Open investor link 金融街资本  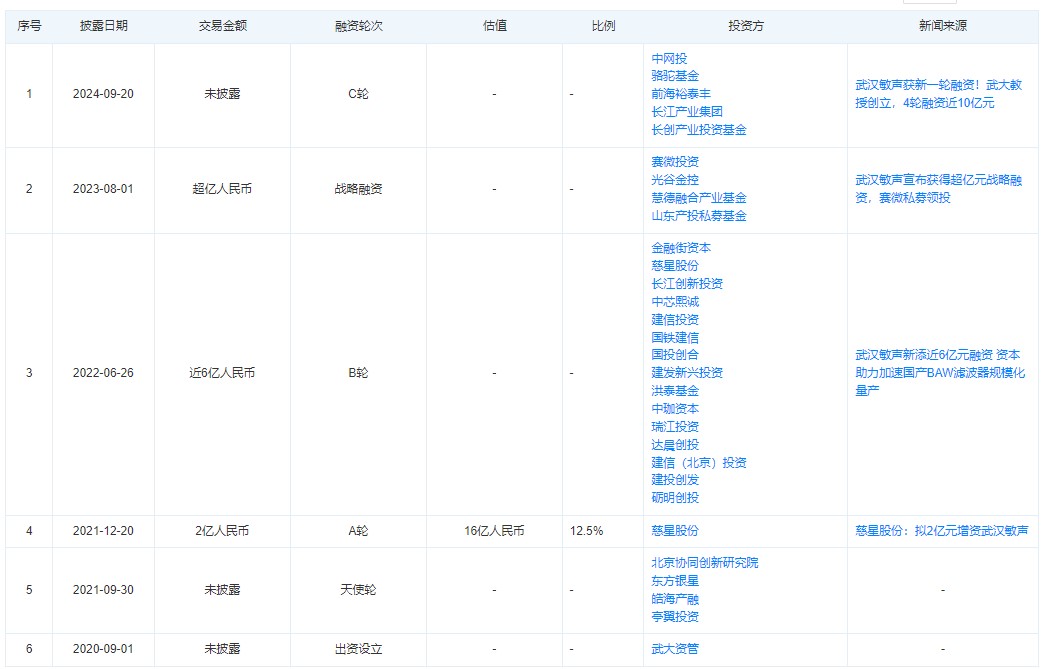681,248
